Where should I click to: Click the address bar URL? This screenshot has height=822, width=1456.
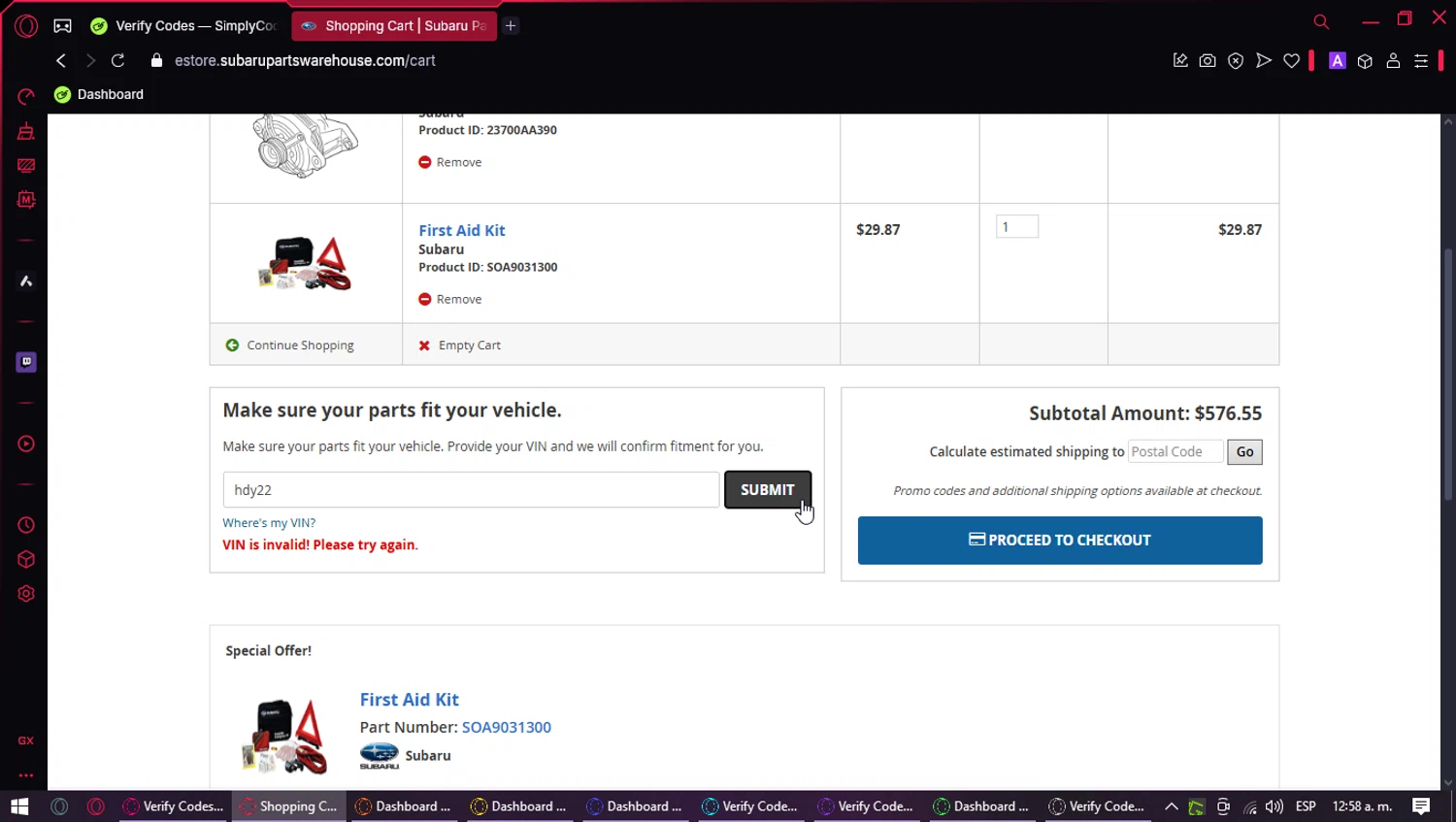[305, 60]
